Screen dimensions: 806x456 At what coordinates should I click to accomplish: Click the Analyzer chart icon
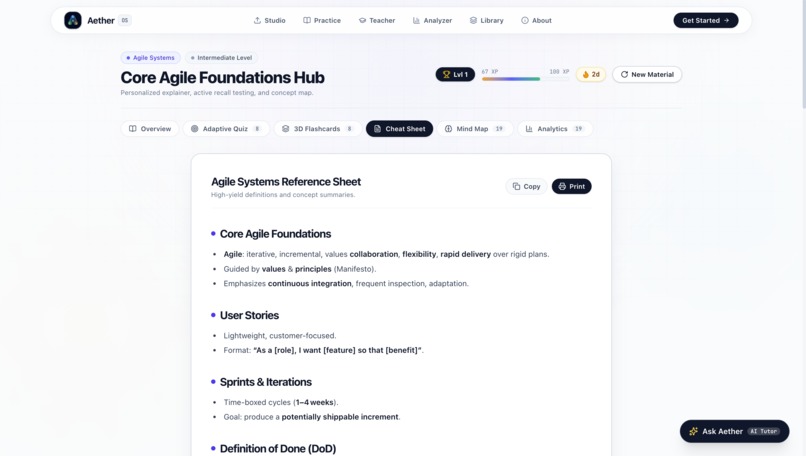(x=416, y=21)
